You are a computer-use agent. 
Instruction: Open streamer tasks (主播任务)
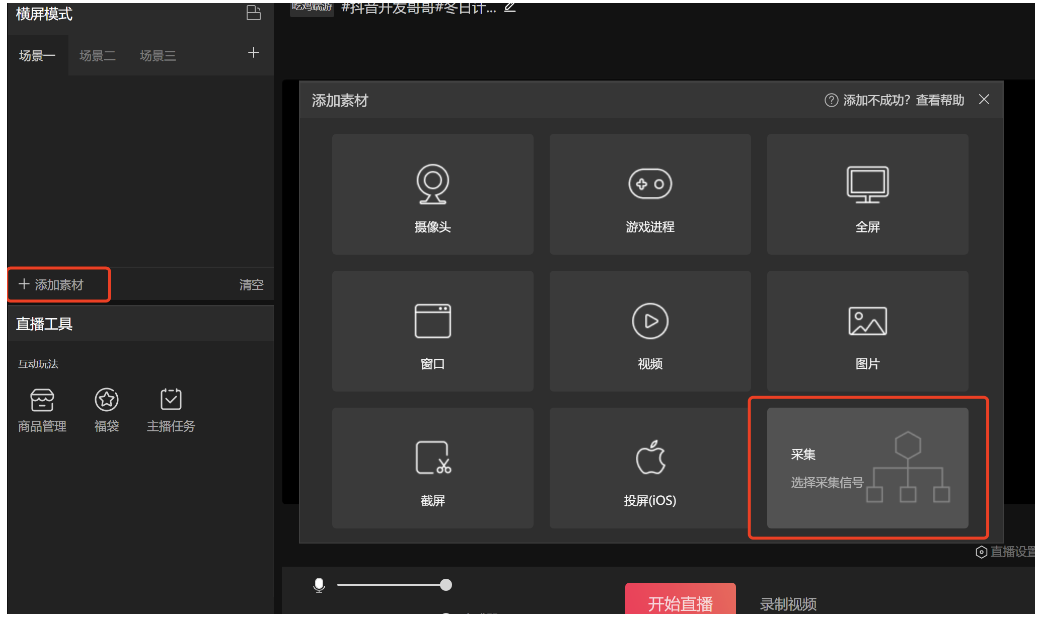pos(171,411)
